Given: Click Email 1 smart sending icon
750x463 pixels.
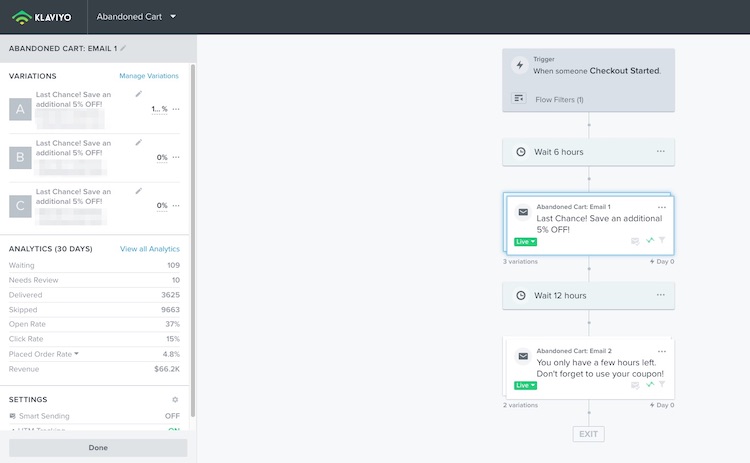Looking at the screenshot, I should click(635, 241).
